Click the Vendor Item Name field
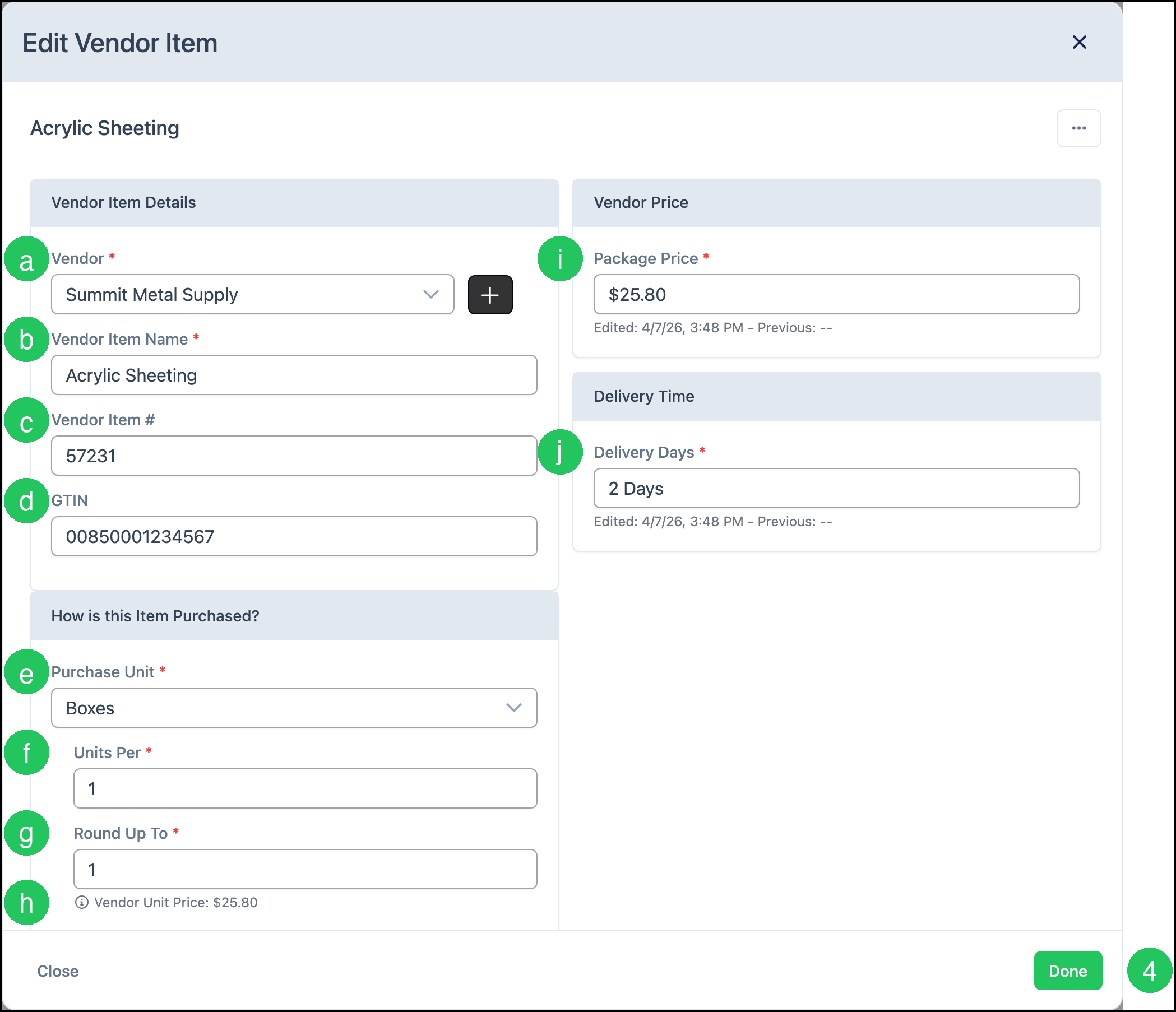The height and width of the screenshot is (1012, 1176). click(294, 375)
